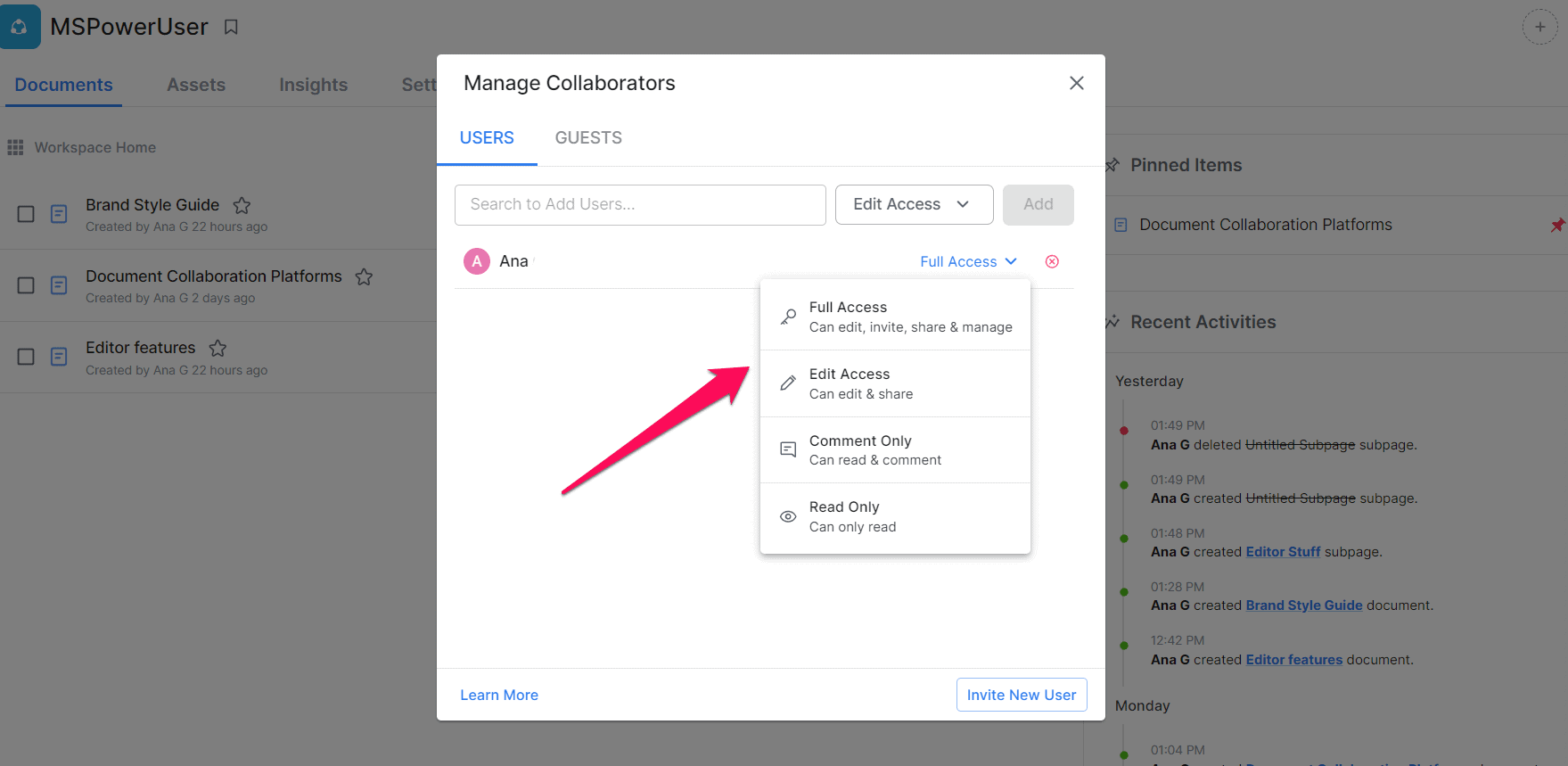Remove Ana with the red circle-x icon
The width and height of the screenshot is (1568, 766).
pos(1052,261)
